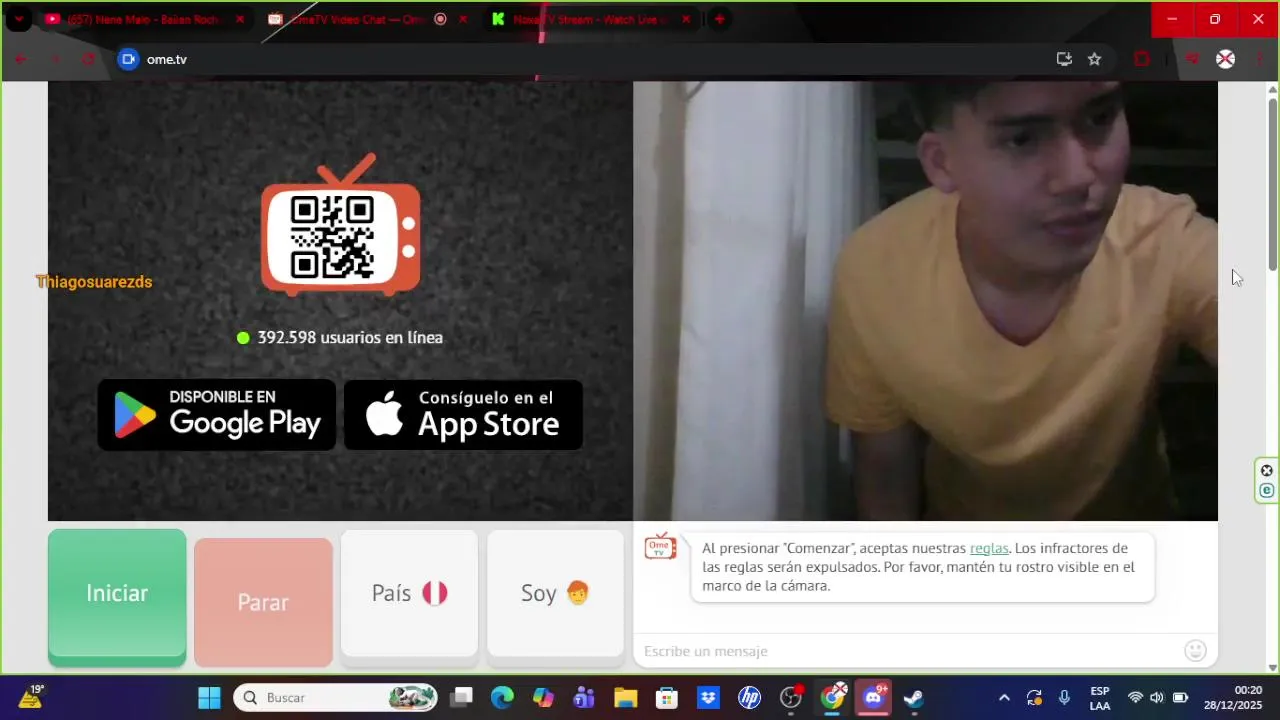The width and height of the screenshot is (1280, 720).
Task: Bookmark this page with the star
Action: (1094, 59)
